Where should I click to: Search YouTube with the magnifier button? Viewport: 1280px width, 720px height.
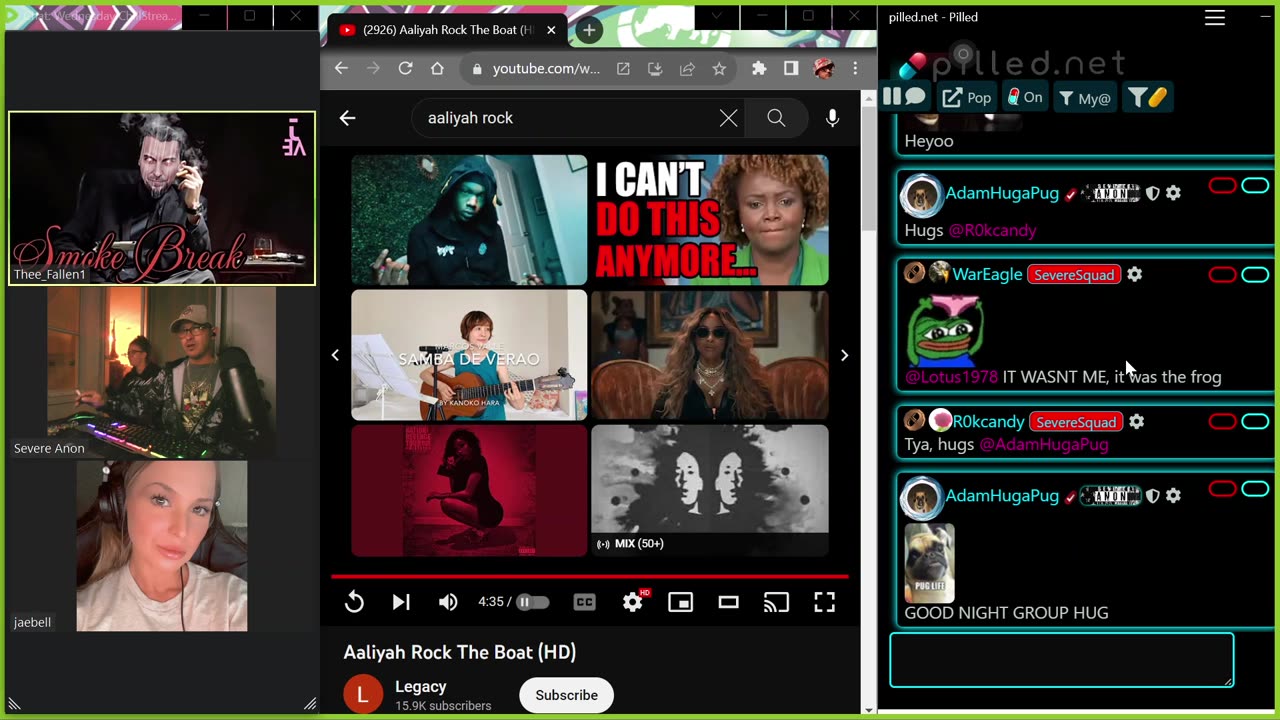click(x=776, y=118)
